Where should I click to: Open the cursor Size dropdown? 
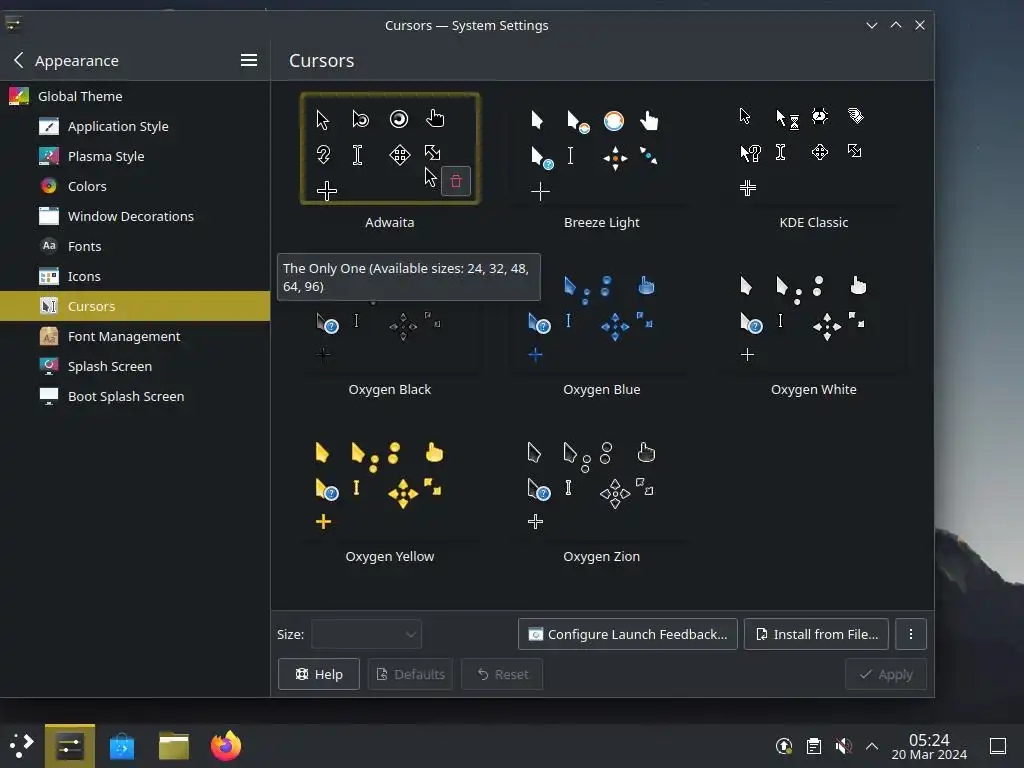pyautogui.click(x=366, y=634)
